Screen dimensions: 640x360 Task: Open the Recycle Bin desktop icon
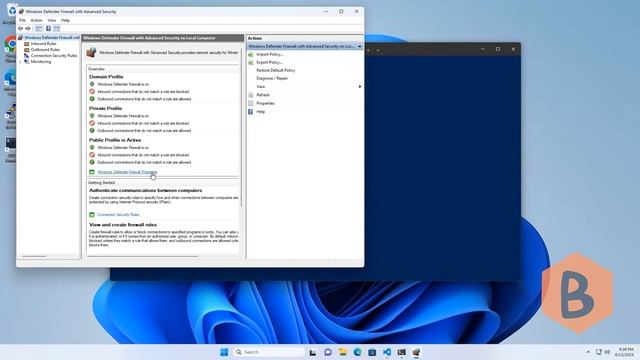(x=11, y=14)
